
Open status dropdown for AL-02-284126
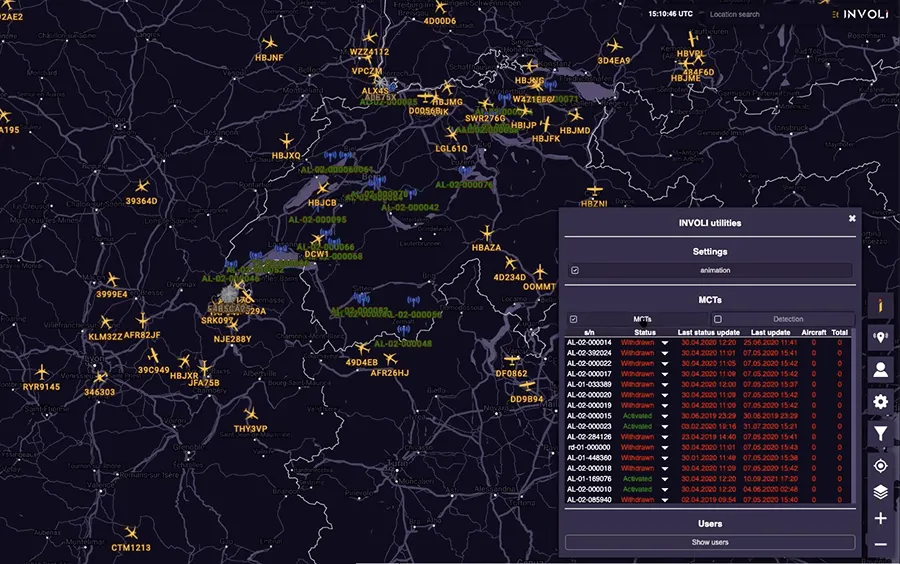[665, 437]
